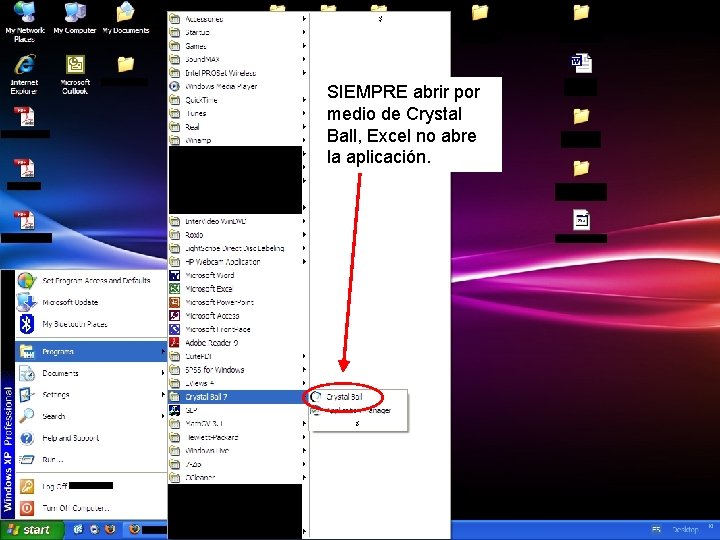Viewport: 720px width, 540px height.
Task: Launch Microsoft Outlook from the desktop
Action: coord(75,74)
